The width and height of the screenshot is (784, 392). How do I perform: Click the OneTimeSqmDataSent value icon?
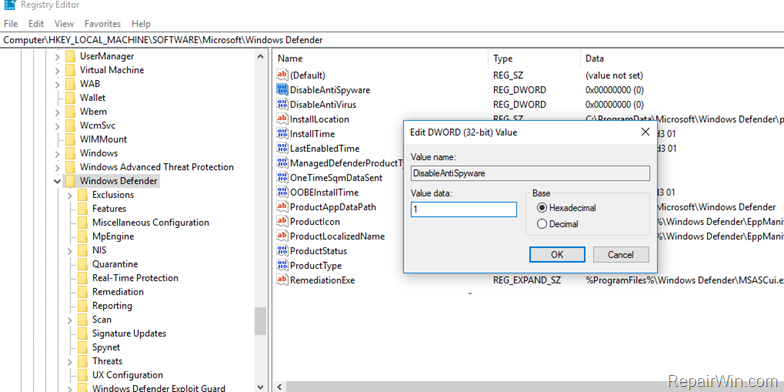[x=282, y=178]
